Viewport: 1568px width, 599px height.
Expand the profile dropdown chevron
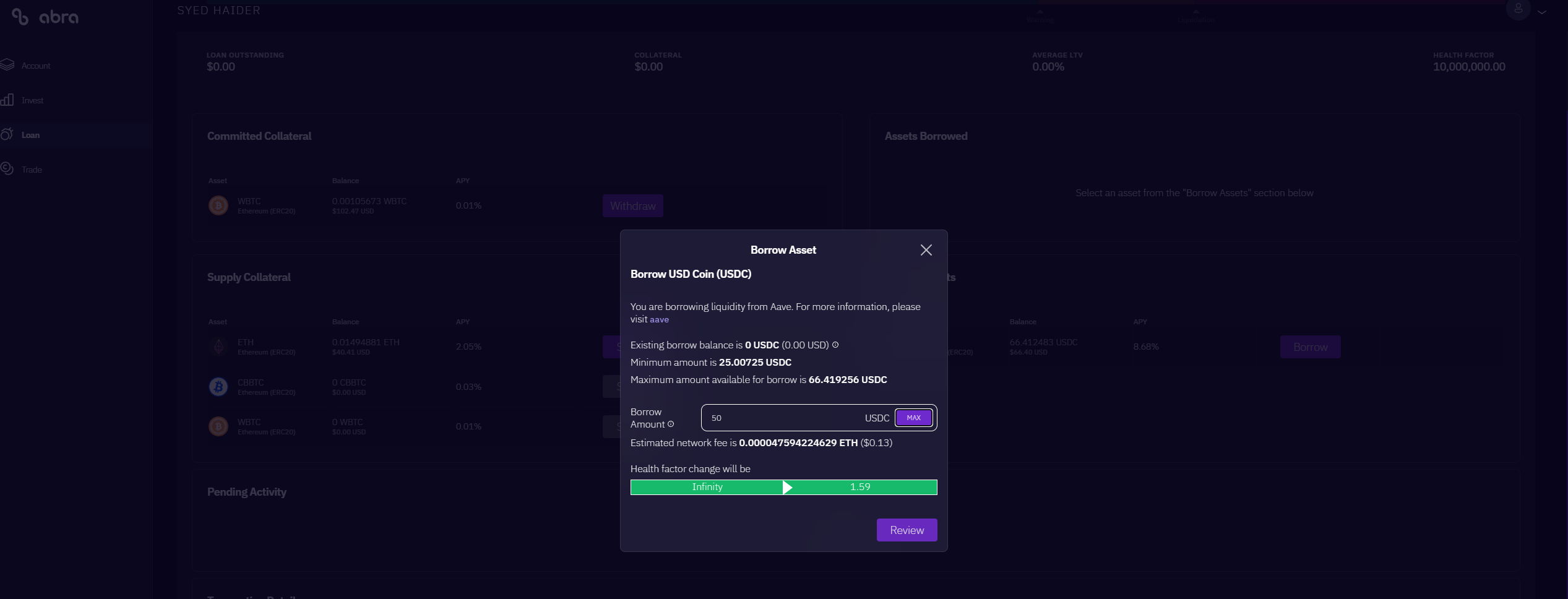pos(1542,12)
